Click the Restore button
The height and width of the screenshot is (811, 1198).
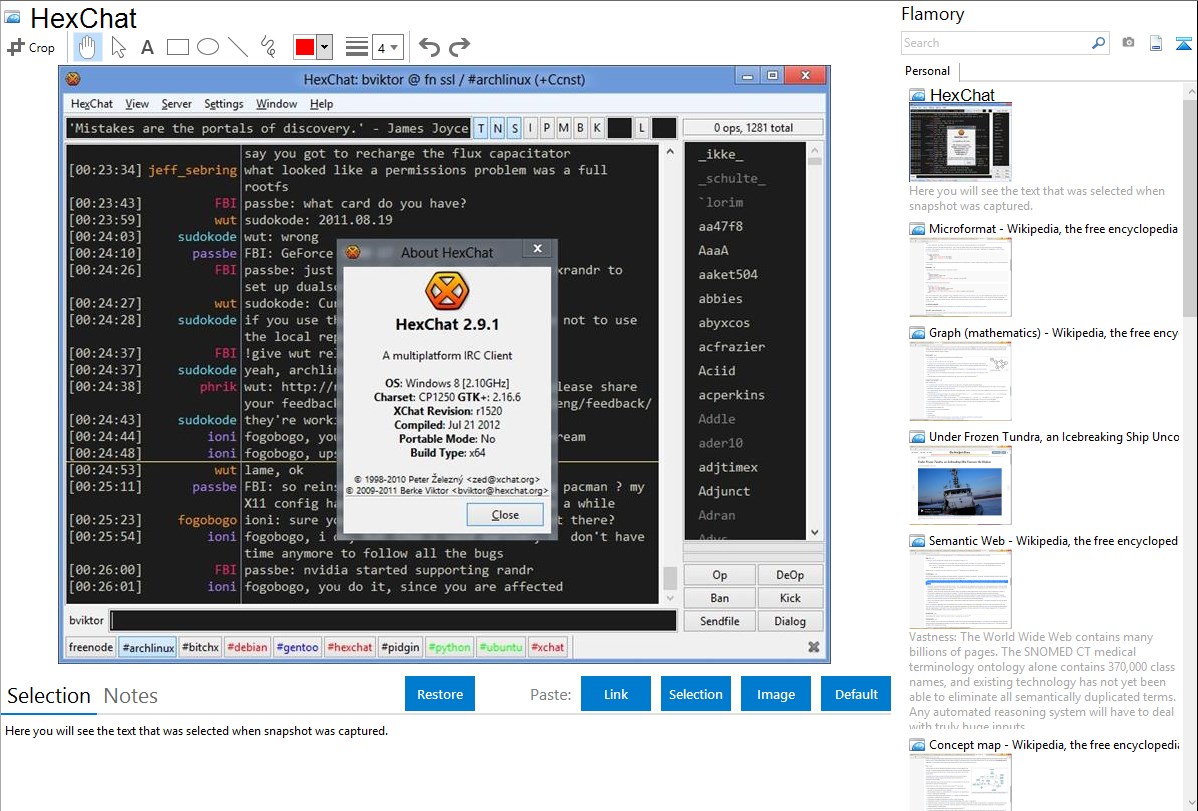(x=440, y=694)
